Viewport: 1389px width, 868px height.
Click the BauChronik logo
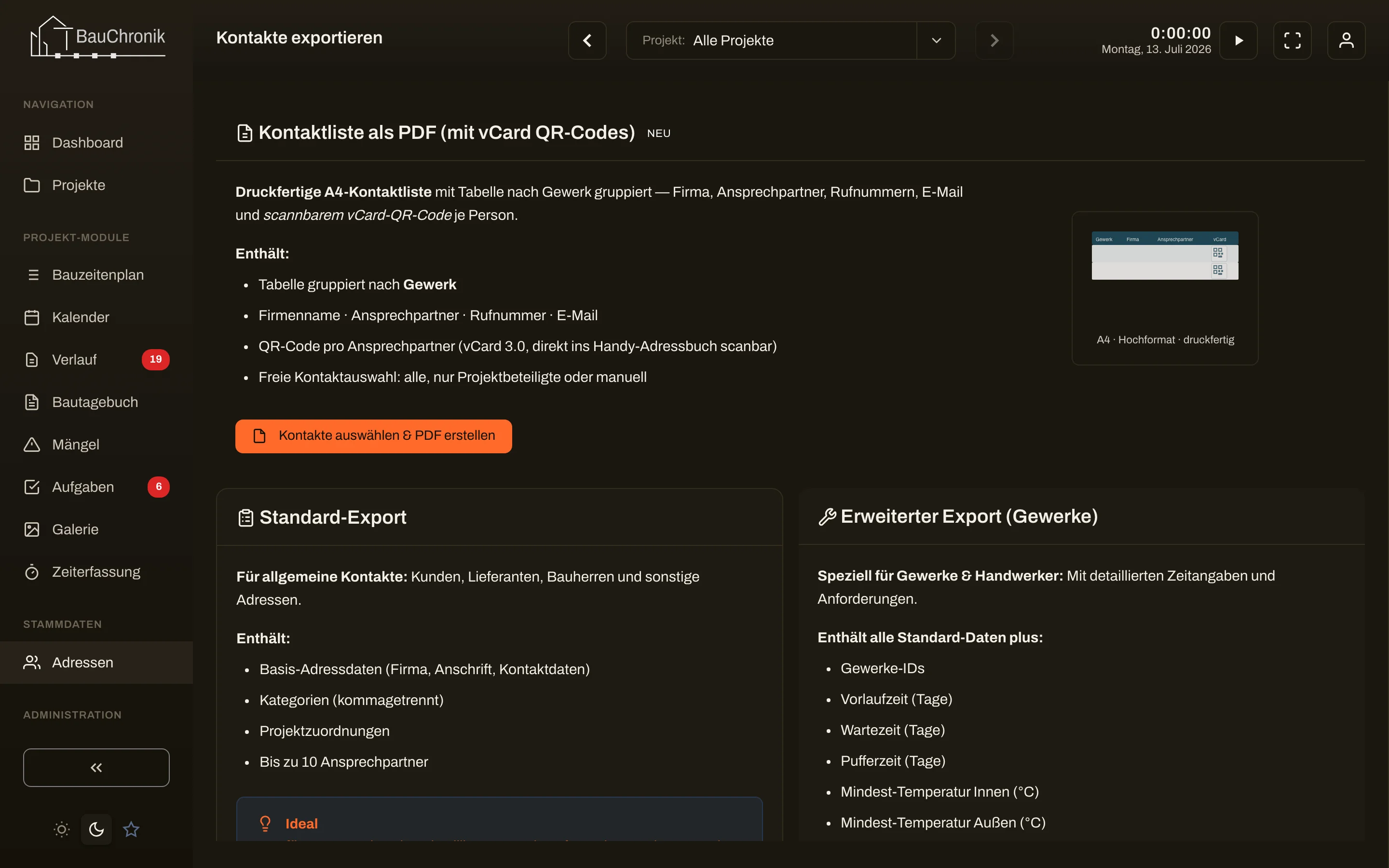point(97,37)
